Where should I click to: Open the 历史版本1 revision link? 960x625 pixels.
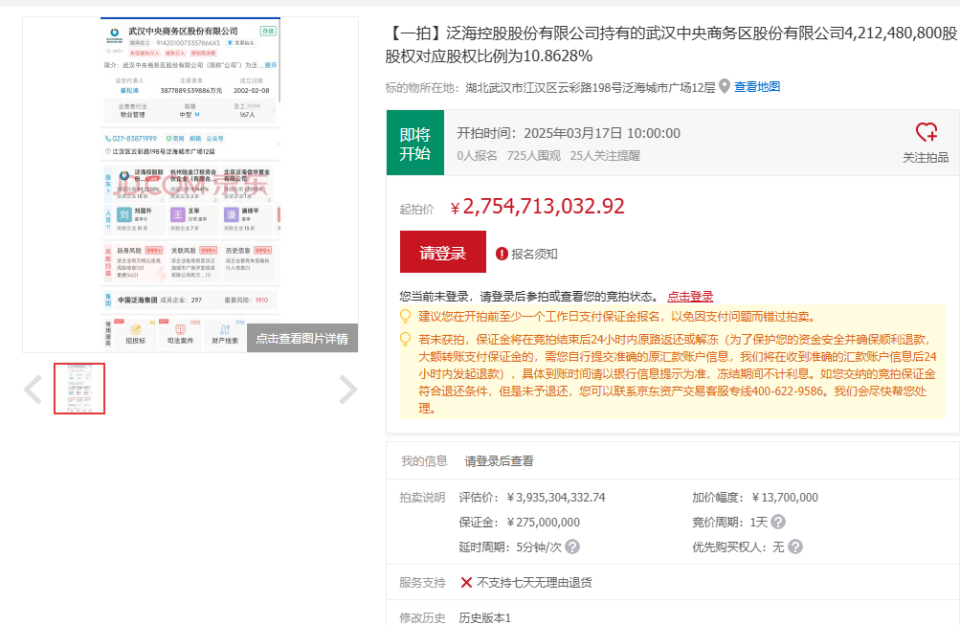coord(485,618)
